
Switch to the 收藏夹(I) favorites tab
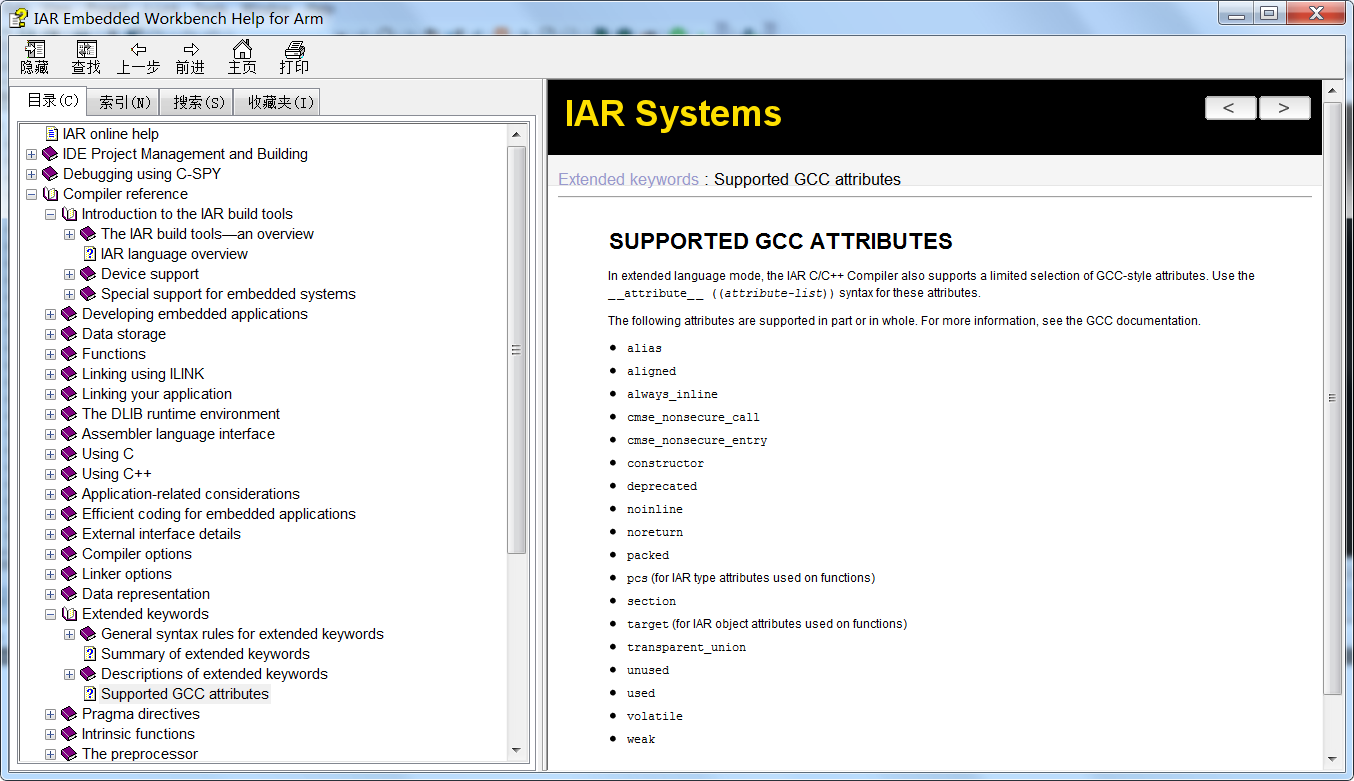278,102
